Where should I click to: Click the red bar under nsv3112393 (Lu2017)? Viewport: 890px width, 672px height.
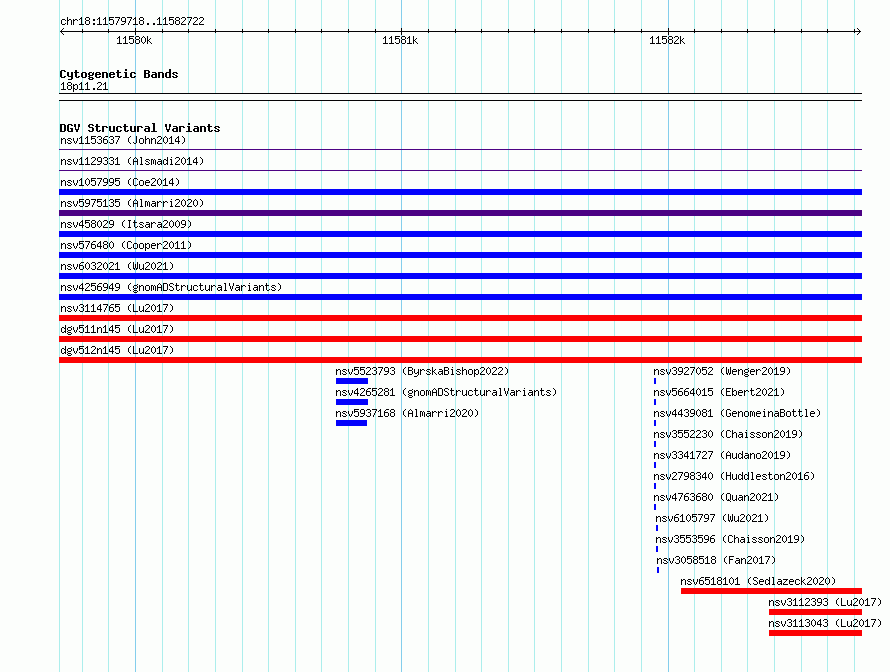click(816, 612)
